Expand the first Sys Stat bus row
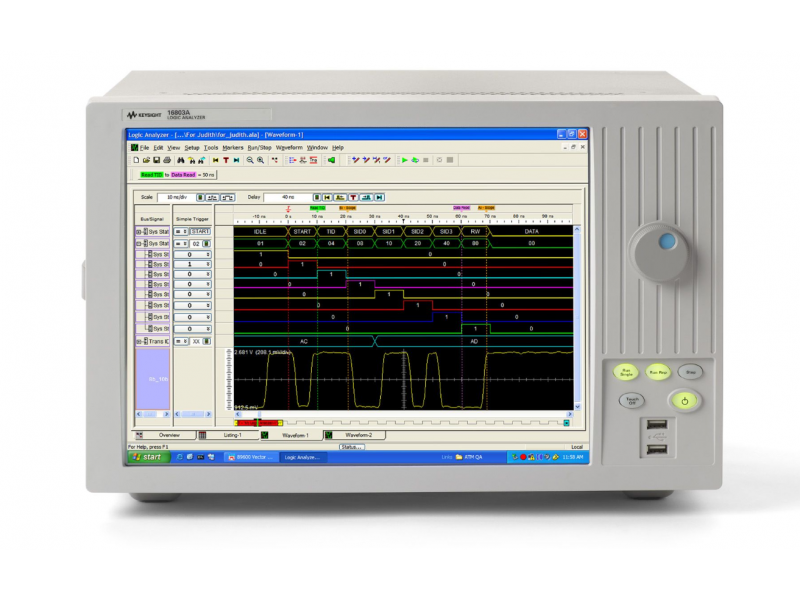Viewport: 800px width, 600px height. coord(138,231)
